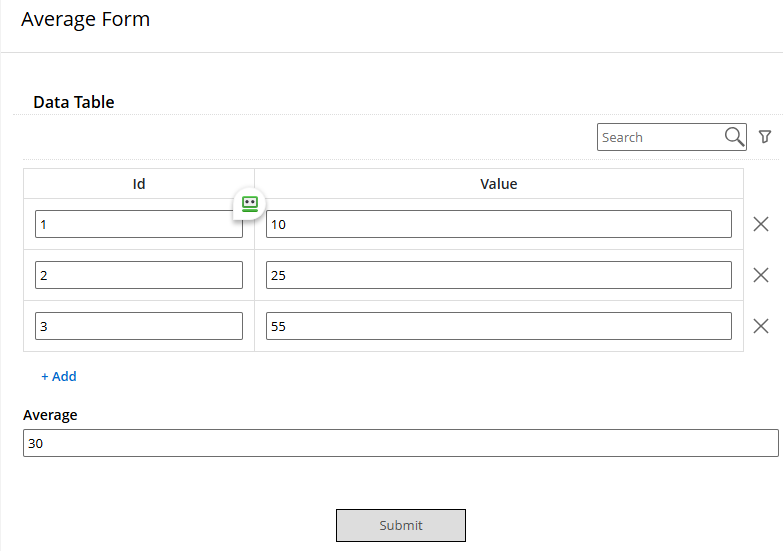Click the Id column header
Viewport: 783px width, 551px height.
[139, 184]
